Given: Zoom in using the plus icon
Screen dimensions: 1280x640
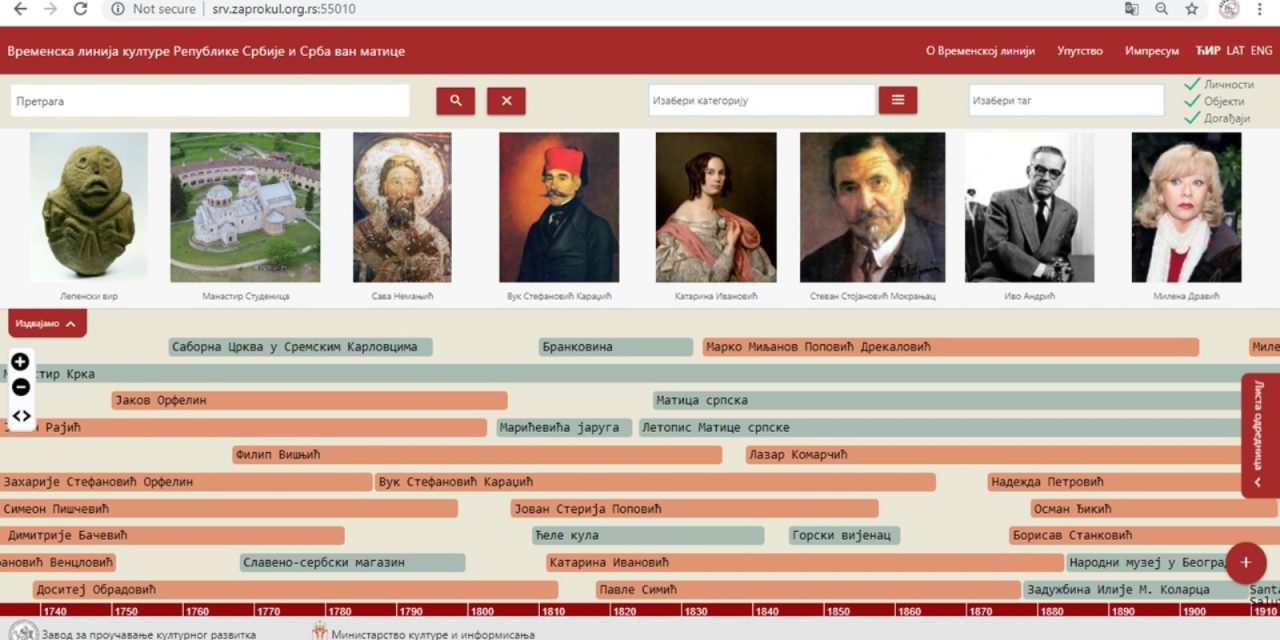Looking at the screenshot, I should [x=20, y=362].
